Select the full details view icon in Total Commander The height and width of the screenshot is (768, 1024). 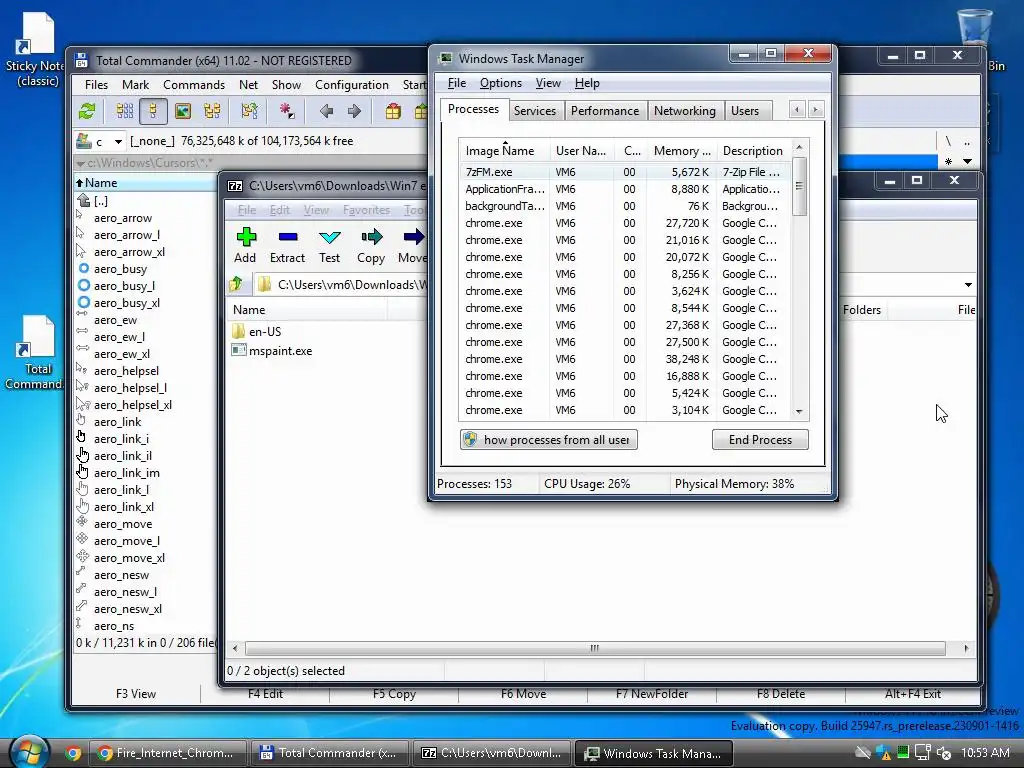153,111
